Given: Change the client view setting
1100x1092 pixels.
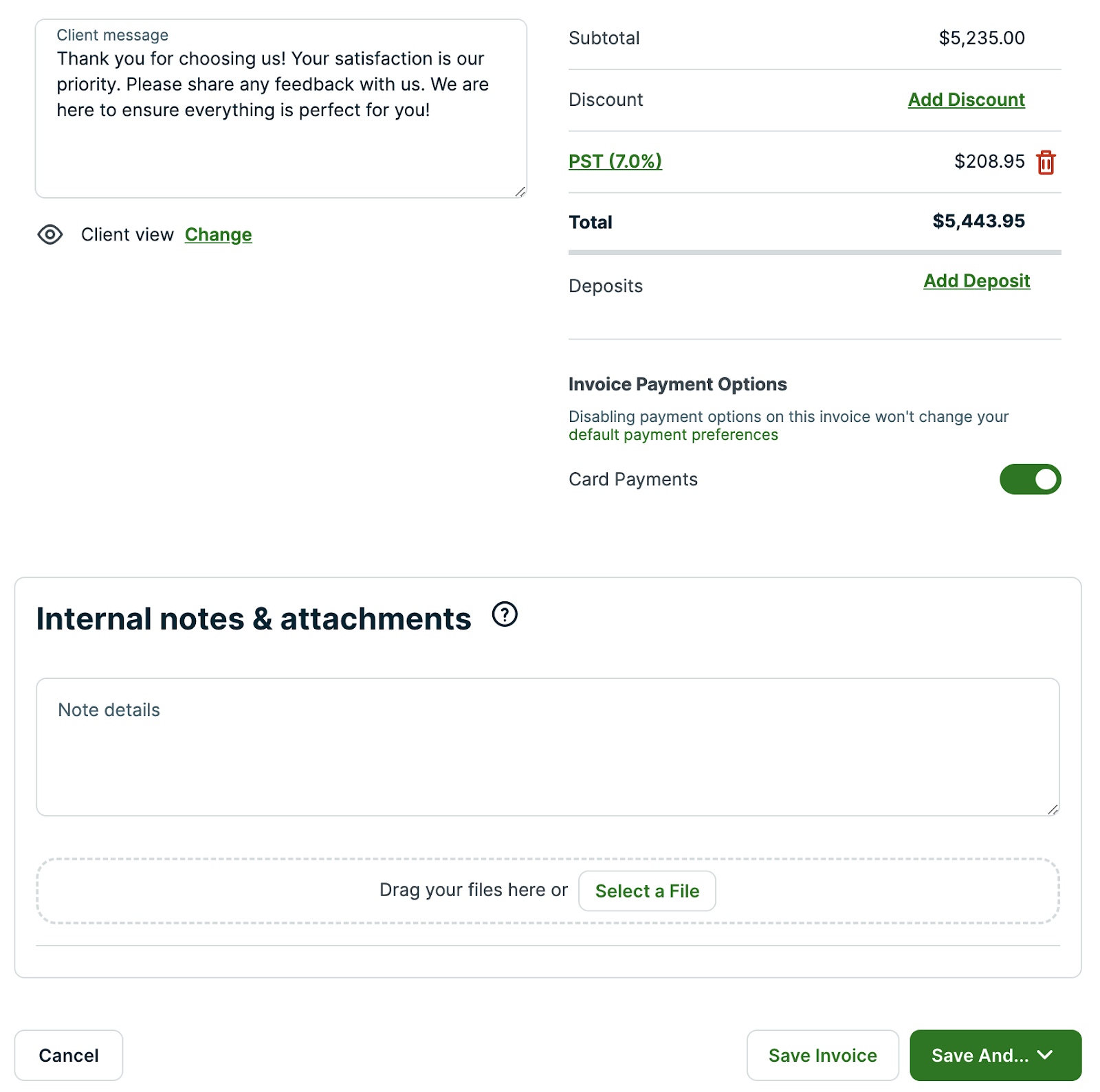Looking at the screenshot, I should coord(218,234).
